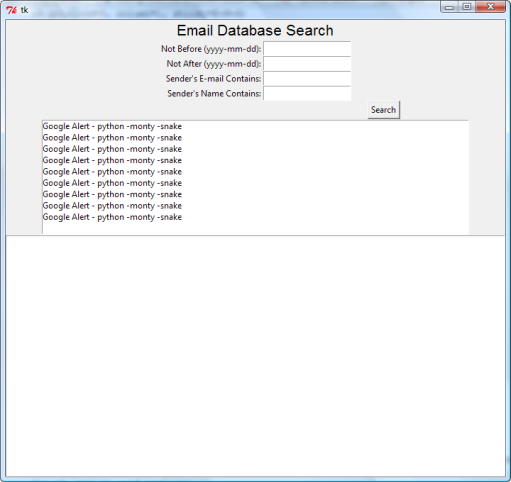Close the tk window

(491, 7)
